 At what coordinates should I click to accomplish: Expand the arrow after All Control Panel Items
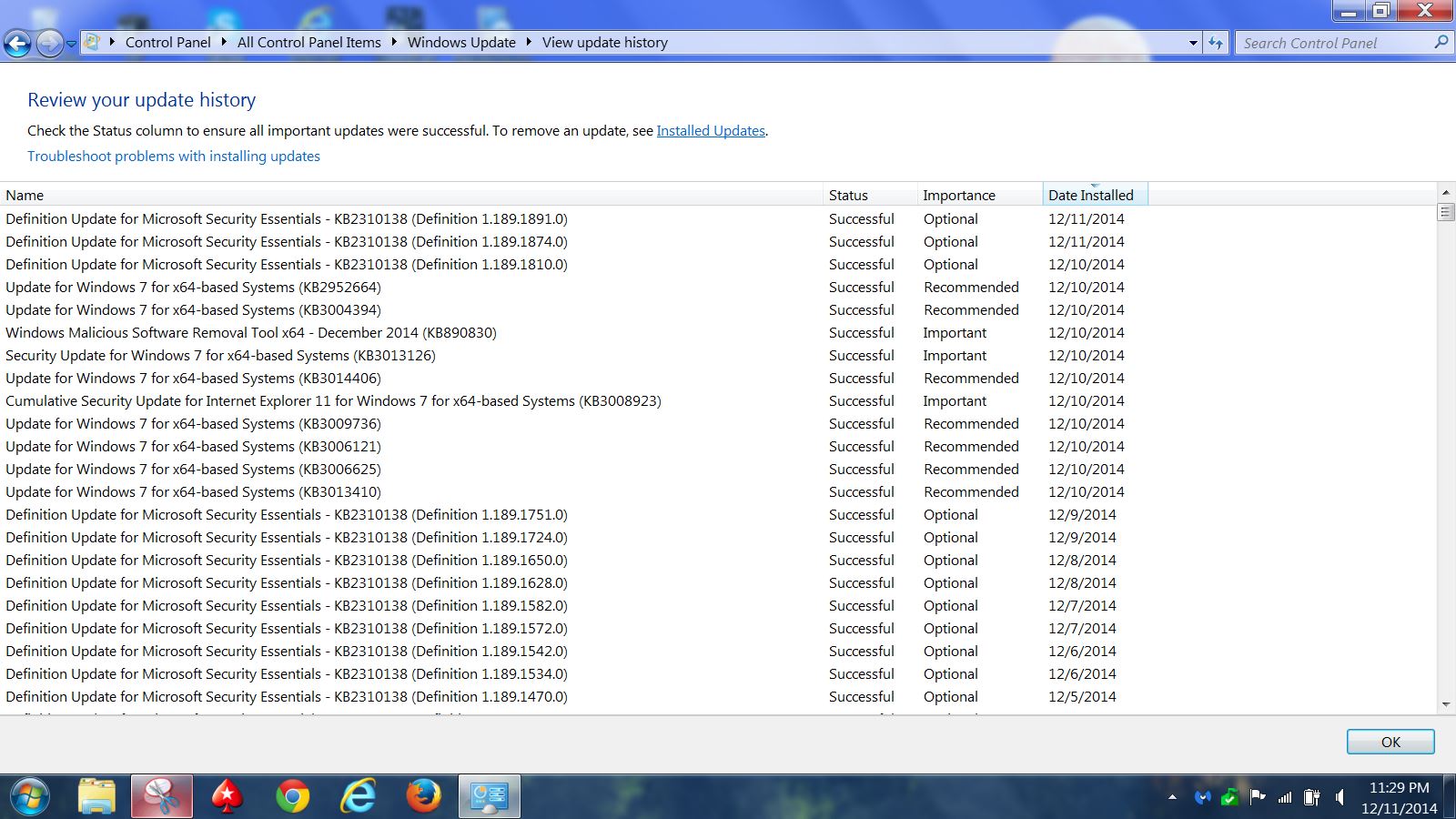coord(394,42)
